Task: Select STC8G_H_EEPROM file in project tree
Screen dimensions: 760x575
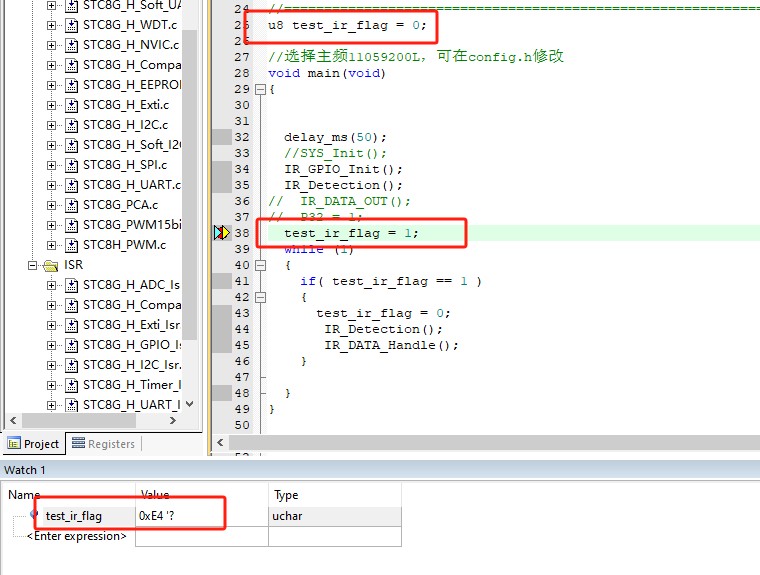Action: click(131, 85)
